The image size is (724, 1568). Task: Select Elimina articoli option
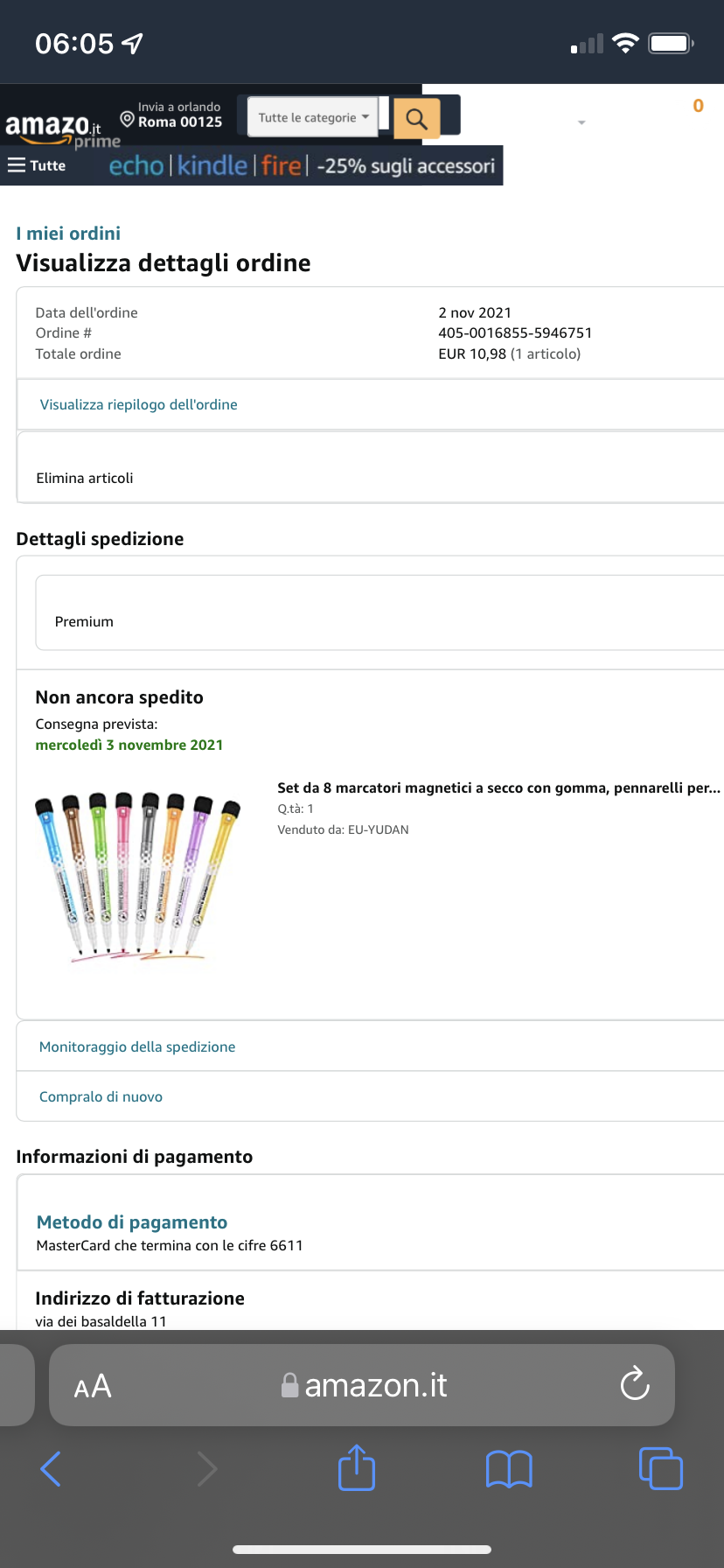point(85,478)
